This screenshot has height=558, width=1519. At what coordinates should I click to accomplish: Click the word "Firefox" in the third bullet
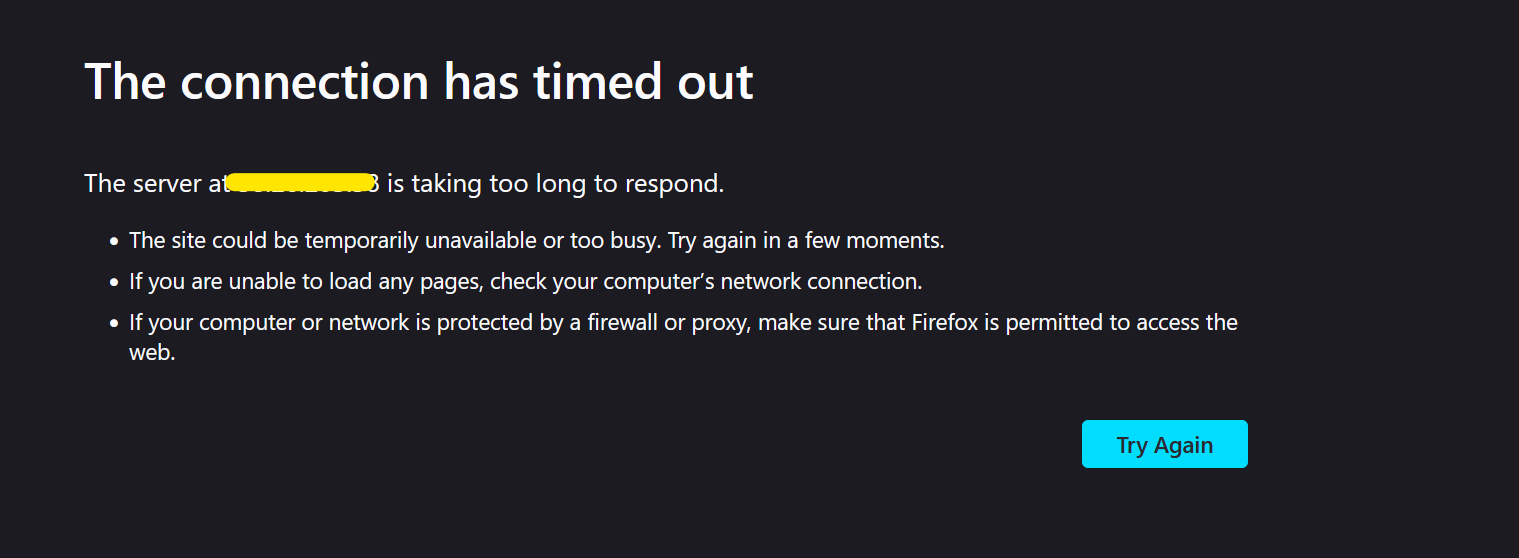point(945,323)
